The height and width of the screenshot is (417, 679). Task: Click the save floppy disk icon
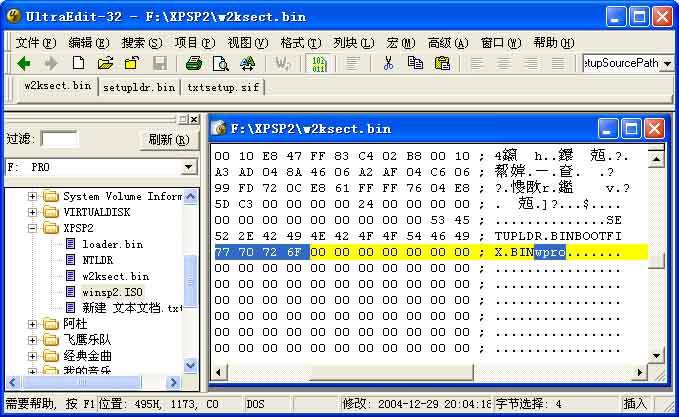pyautogui.click(x=160, y=64)
